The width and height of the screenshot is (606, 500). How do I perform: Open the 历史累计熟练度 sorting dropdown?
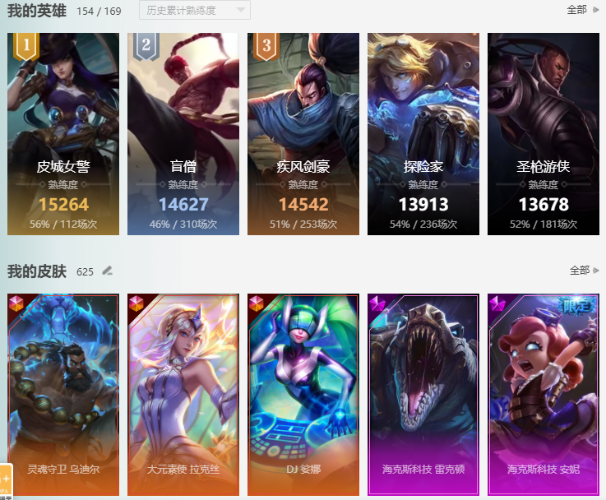(x=194, y=10)
